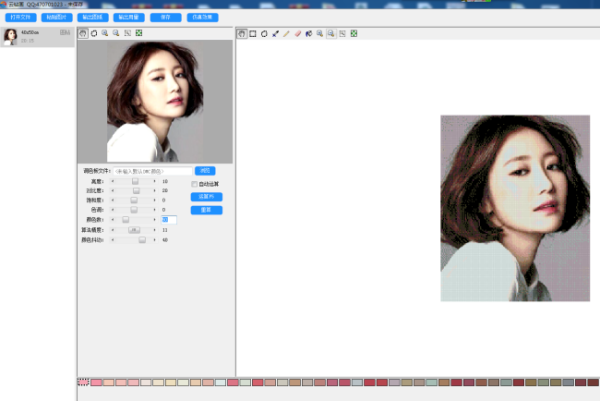The height and width of the screenshot is (401, 600).
Task: Click the green fullscreen icon in canvas toolbar
Action: click(x=354, y=34)
